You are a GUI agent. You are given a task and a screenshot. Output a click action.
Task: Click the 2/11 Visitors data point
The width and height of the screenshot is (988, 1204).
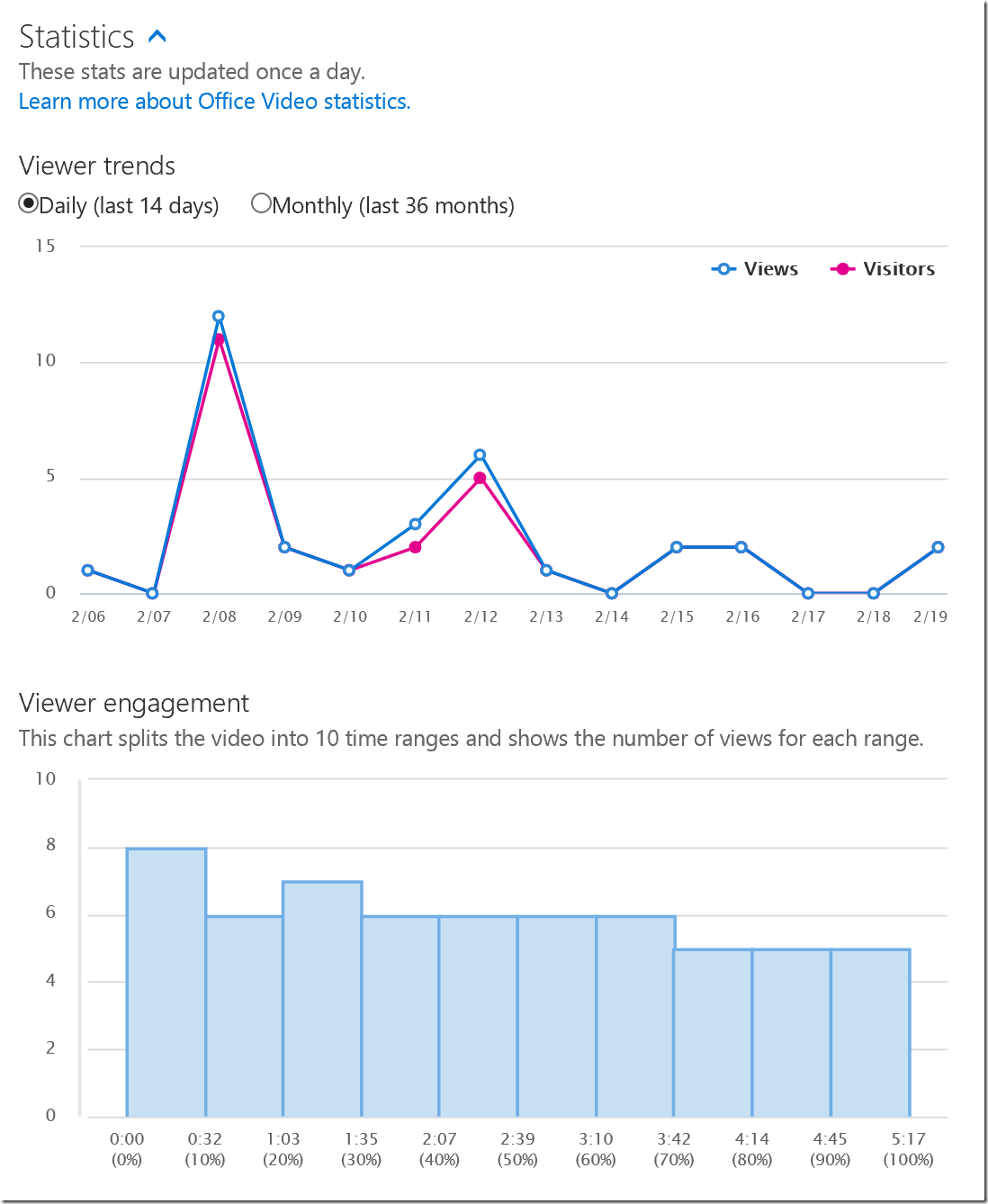point(415,547)
